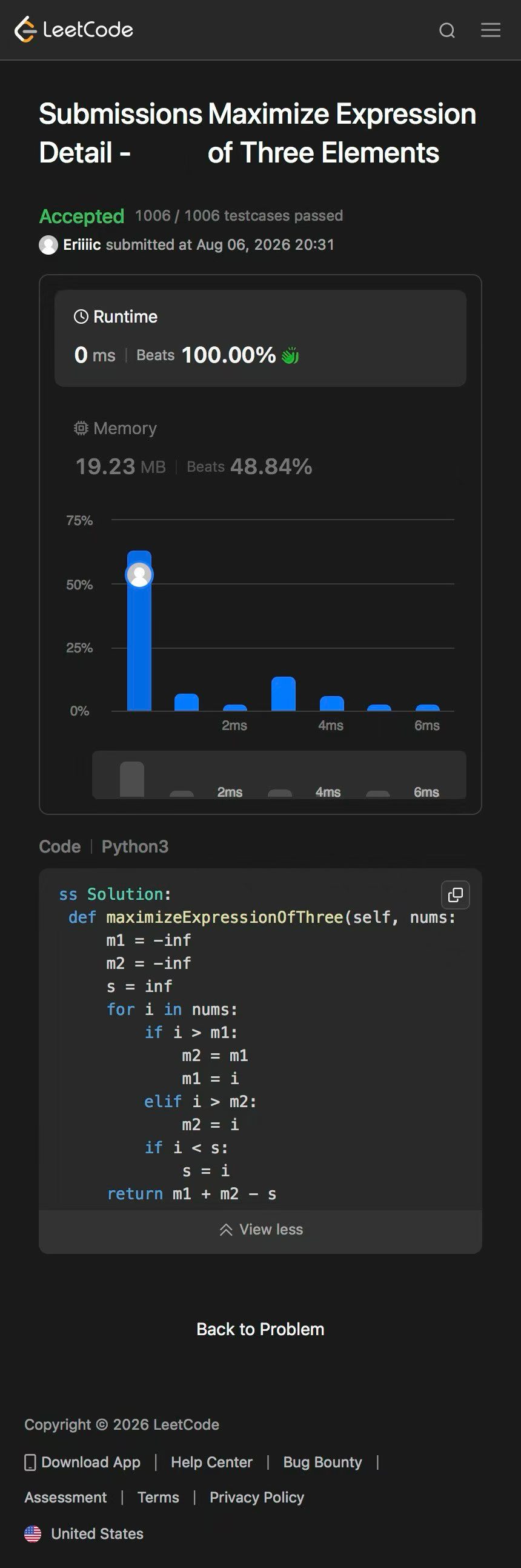Screen dimensions: 521x1568
Task: Open the hamburger navigation menu
Action: pos(491,30)
